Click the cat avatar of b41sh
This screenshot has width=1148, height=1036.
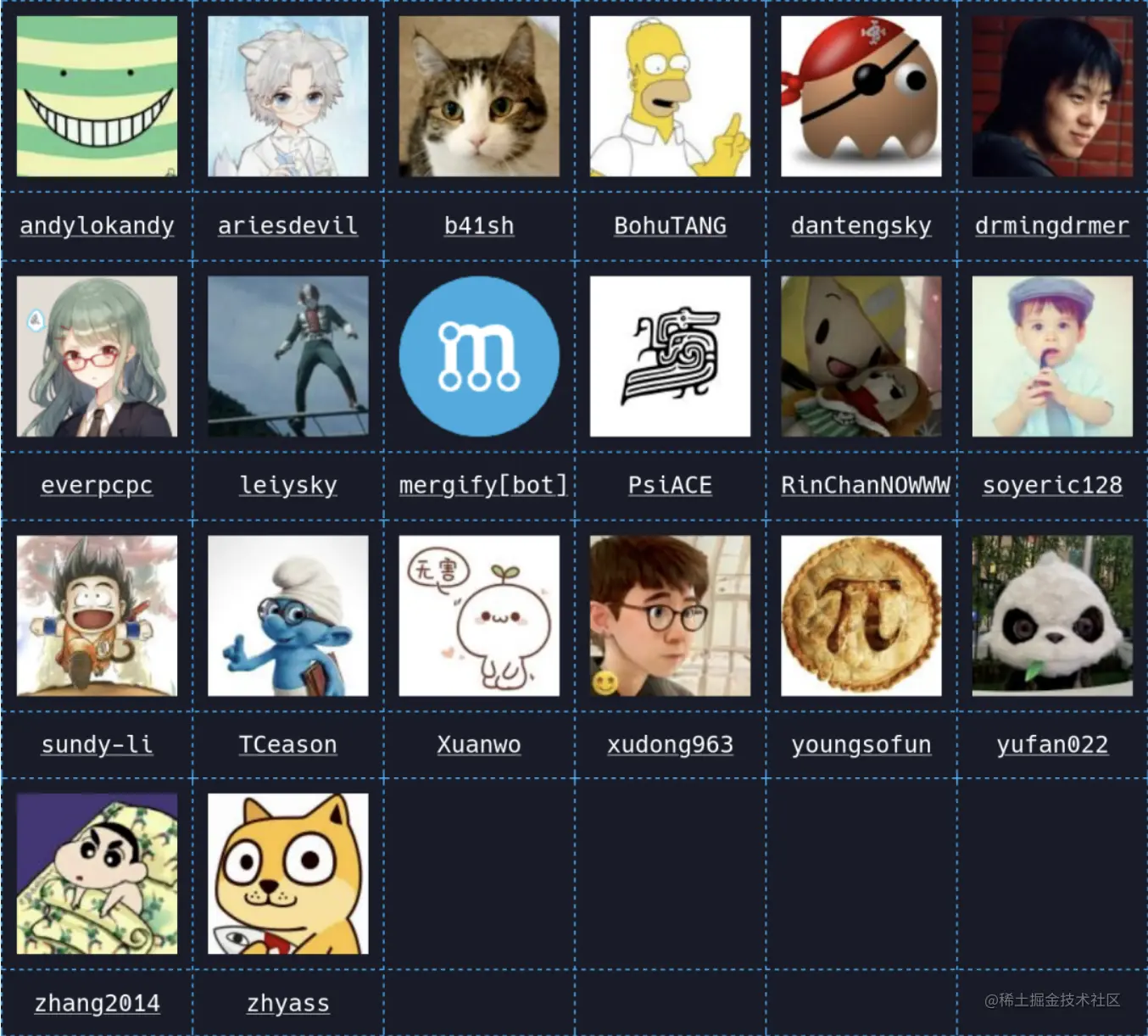pos(479,97)
